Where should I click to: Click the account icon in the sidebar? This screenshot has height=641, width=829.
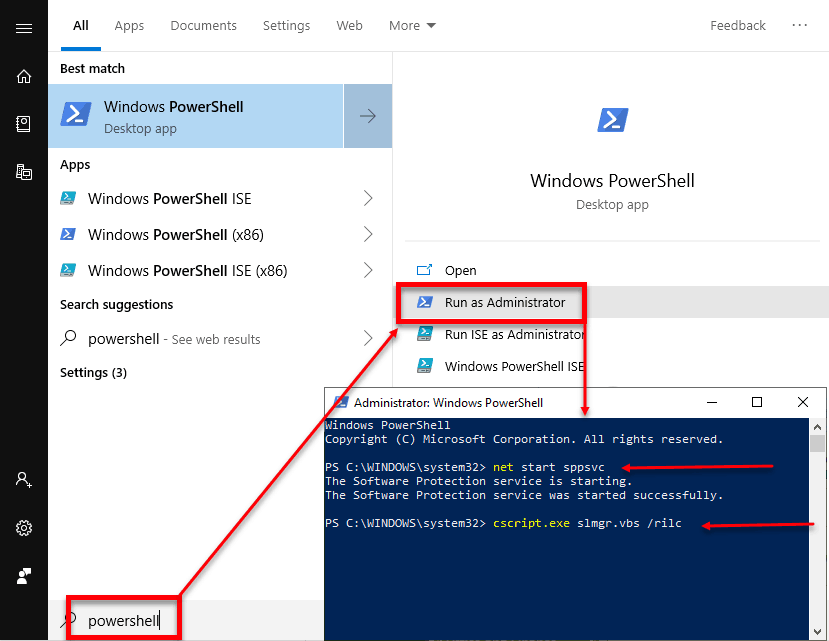point(24,480)
